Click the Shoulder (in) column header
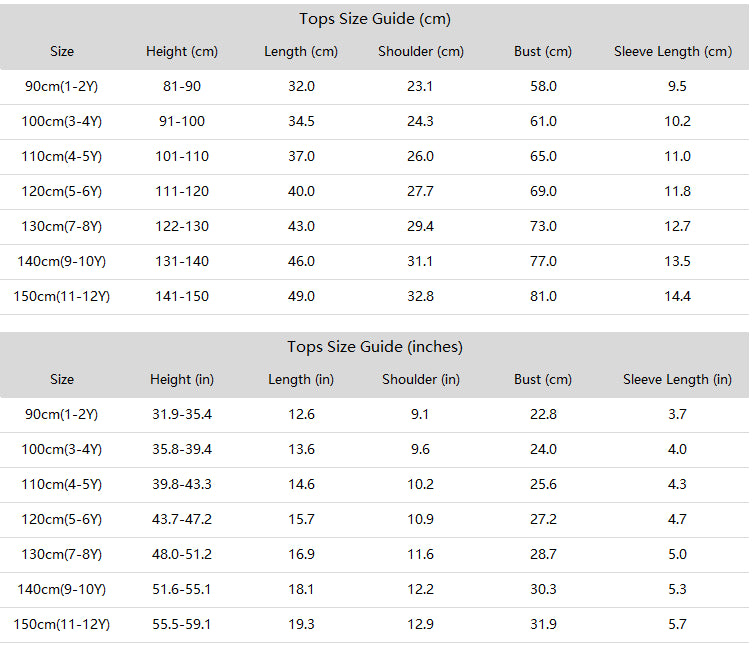The height and width of the screenshot is (648, 752). point(421,379)
